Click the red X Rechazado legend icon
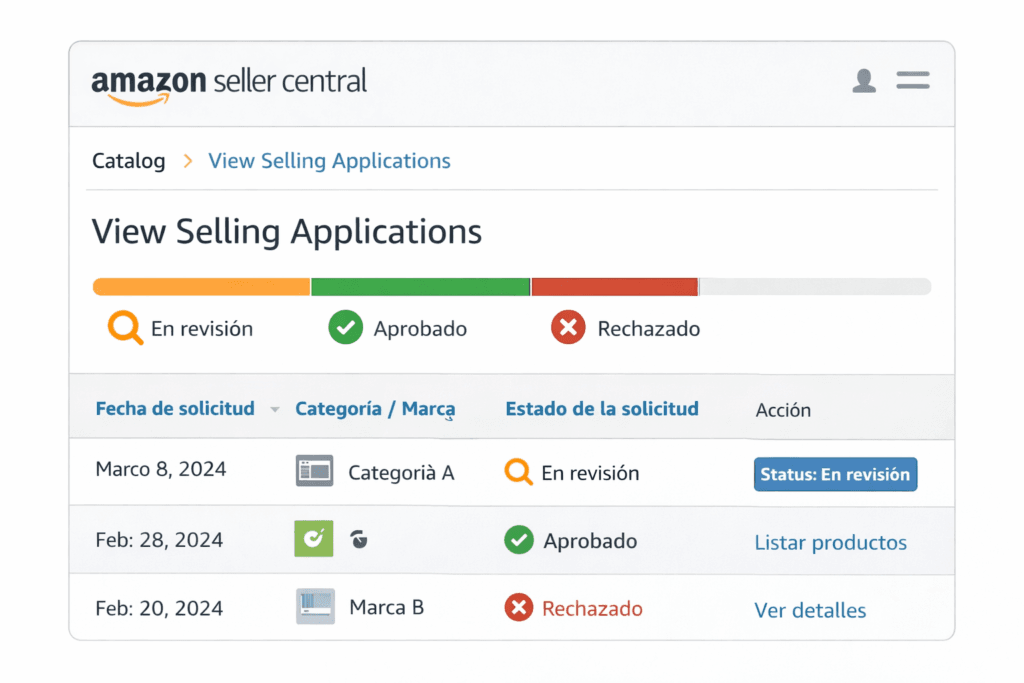Screen dimensions: 1024x683 click(568, 328)
